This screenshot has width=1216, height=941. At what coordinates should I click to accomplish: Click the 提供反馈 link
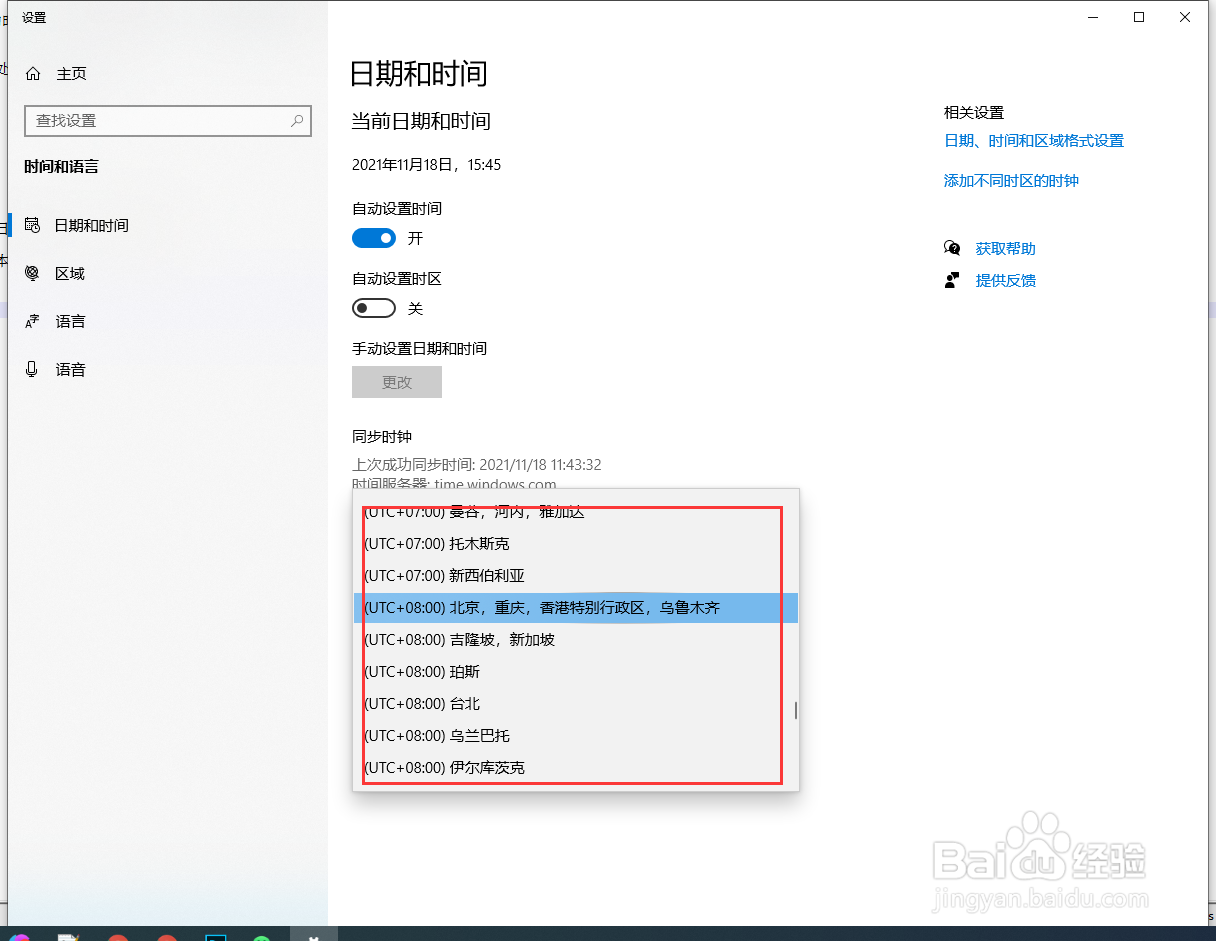pyautogui.click(x=1006, y=281)
